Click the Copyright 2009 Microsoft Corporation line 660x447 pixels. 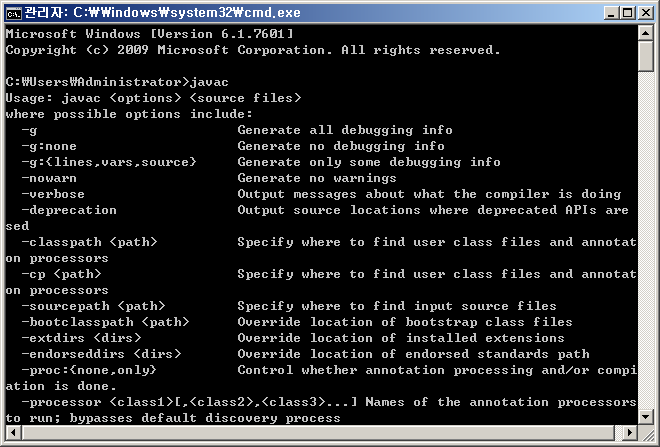tap(253, 50)
